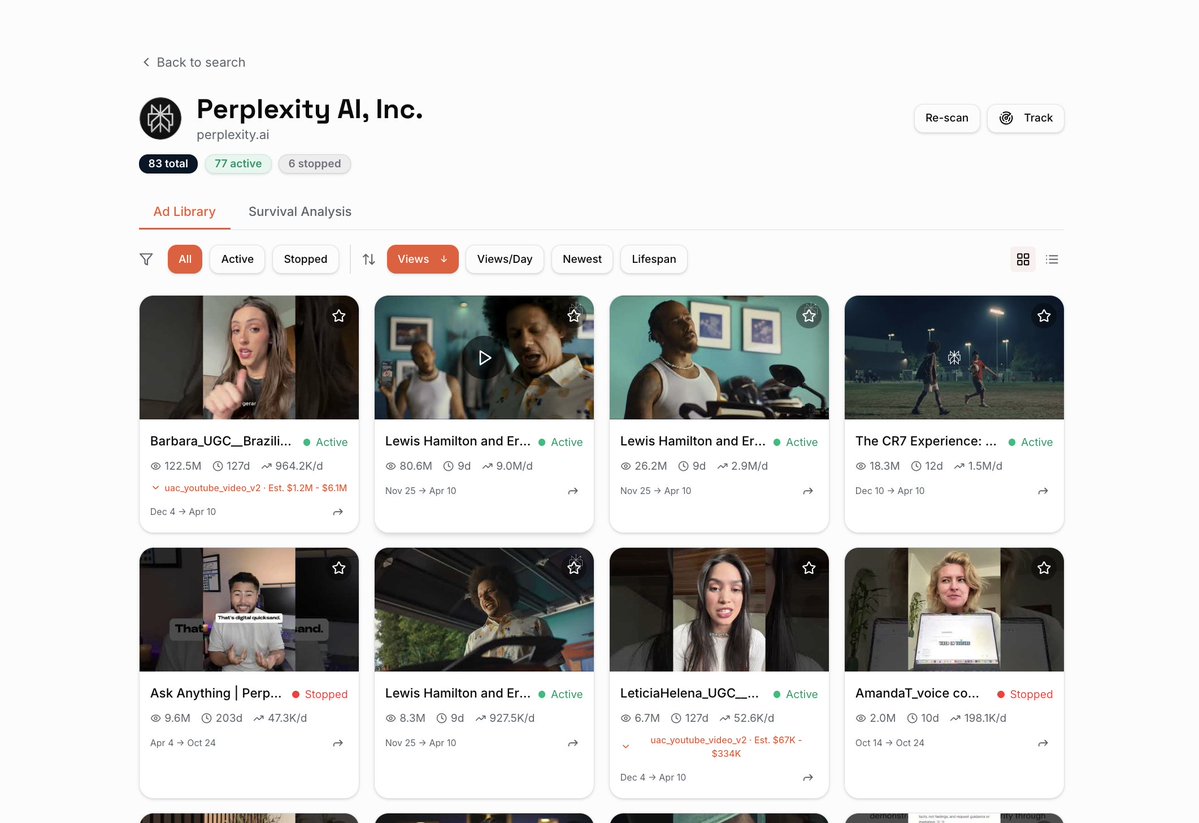
Task: Click the Stopped status on Ask Anything
Action: (x=320, y=695)
